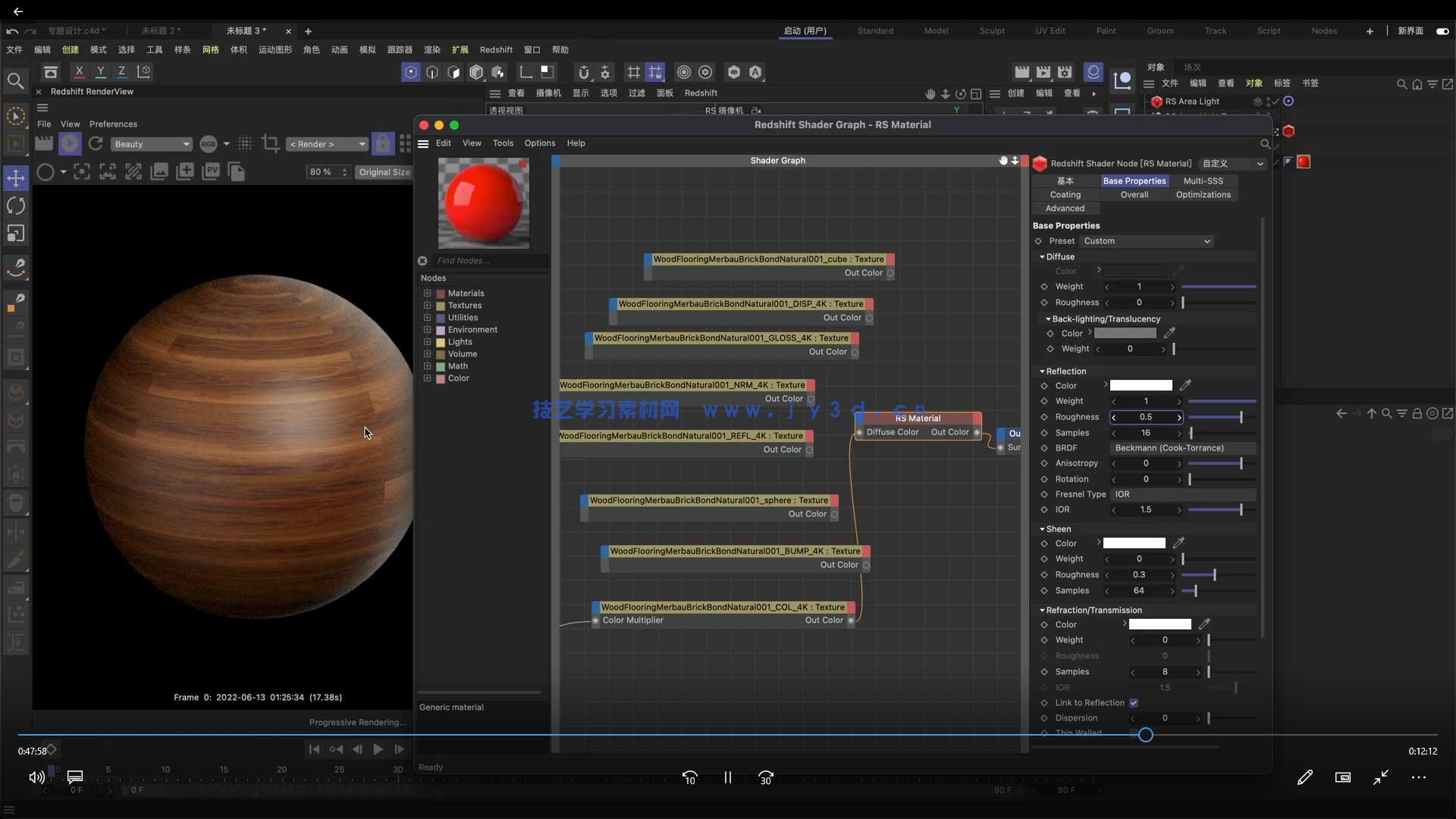1456x819 pixels.
Task: Toggle the 新界面 switch at top right
Action: [1442, 31]
